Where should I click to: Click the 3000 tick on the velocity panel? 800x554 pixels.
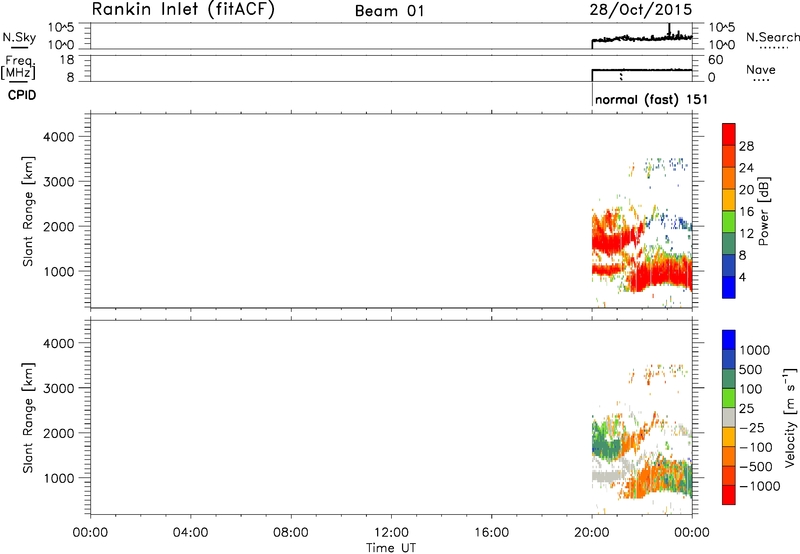(x=59, y=388)
